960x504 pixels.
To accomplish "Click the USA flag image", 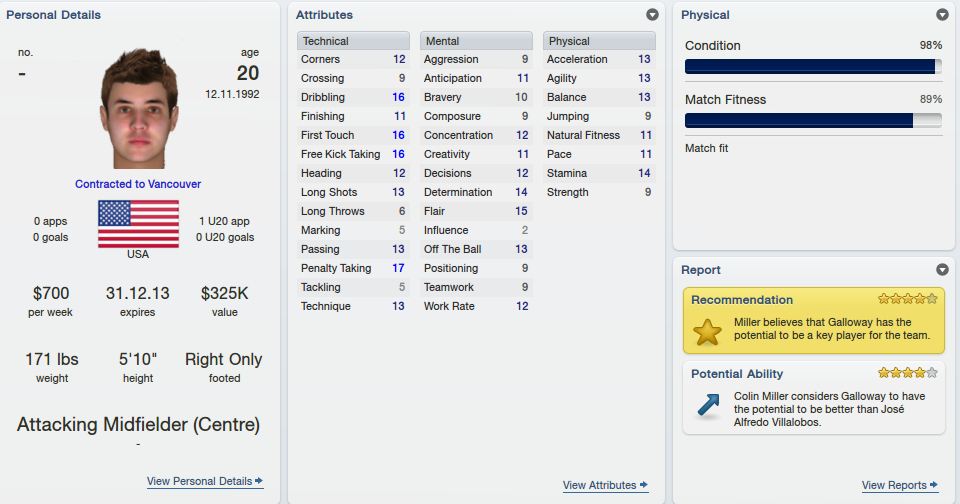I will tap(138, 224).
